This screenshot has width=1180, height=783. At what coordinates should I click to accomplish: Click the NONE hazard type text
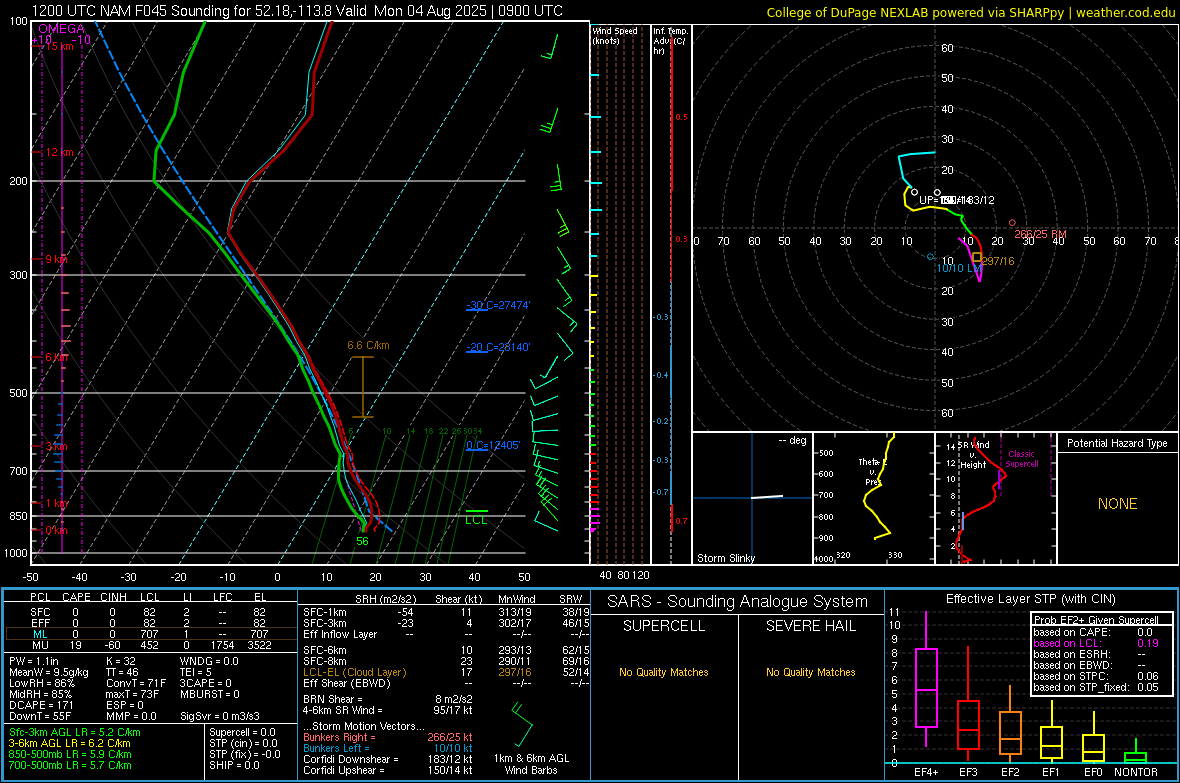[1117, 504]
